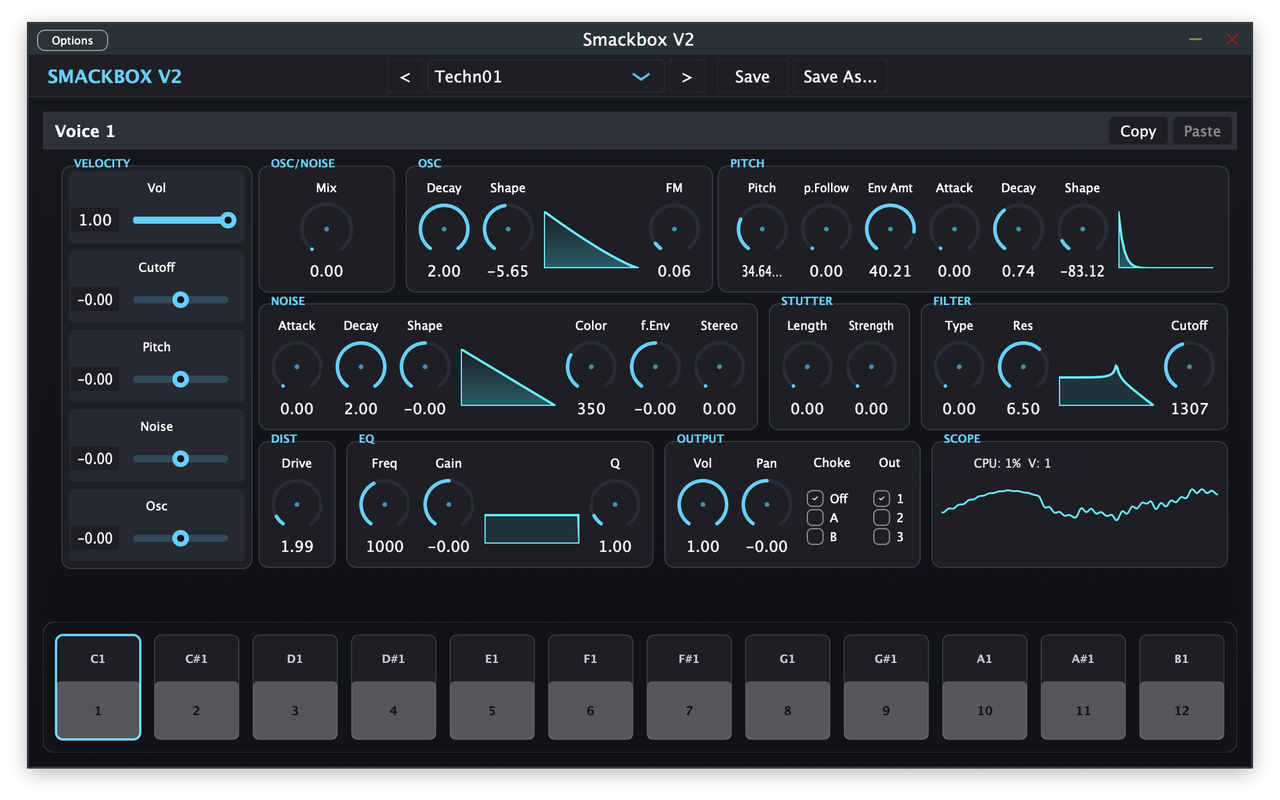Select the G#1 pad 9
This screenshot has width=1280, height=800.
[x=886, y=687]
